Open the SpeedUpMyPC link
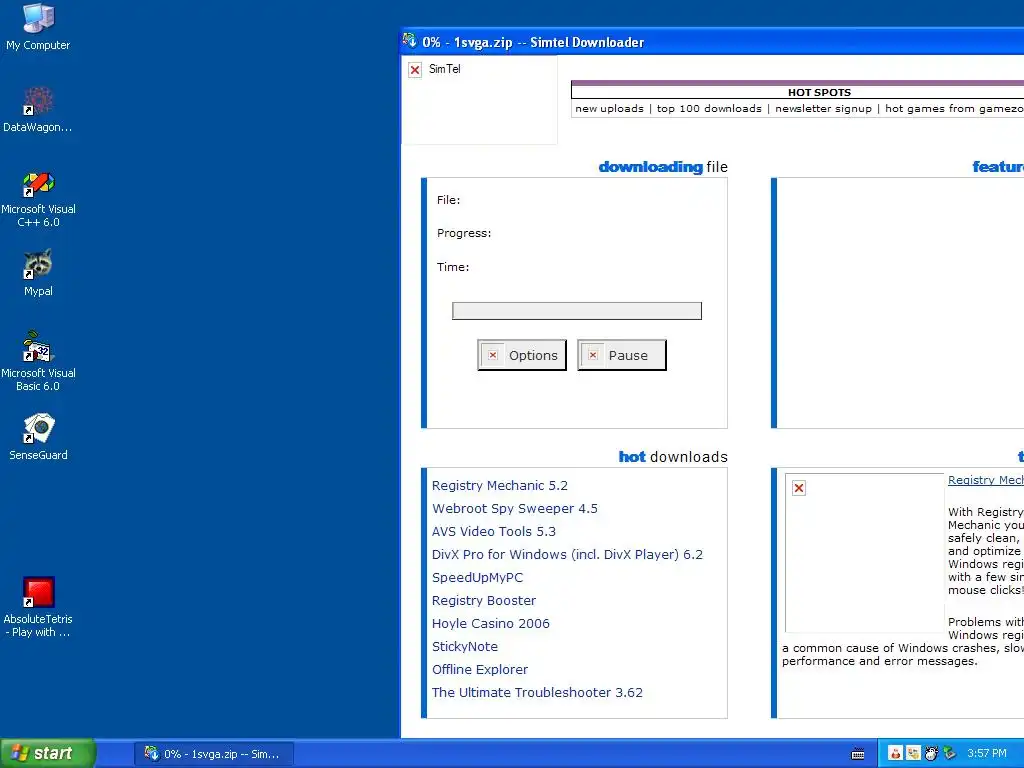1024x768 pixels. point(477,577)
